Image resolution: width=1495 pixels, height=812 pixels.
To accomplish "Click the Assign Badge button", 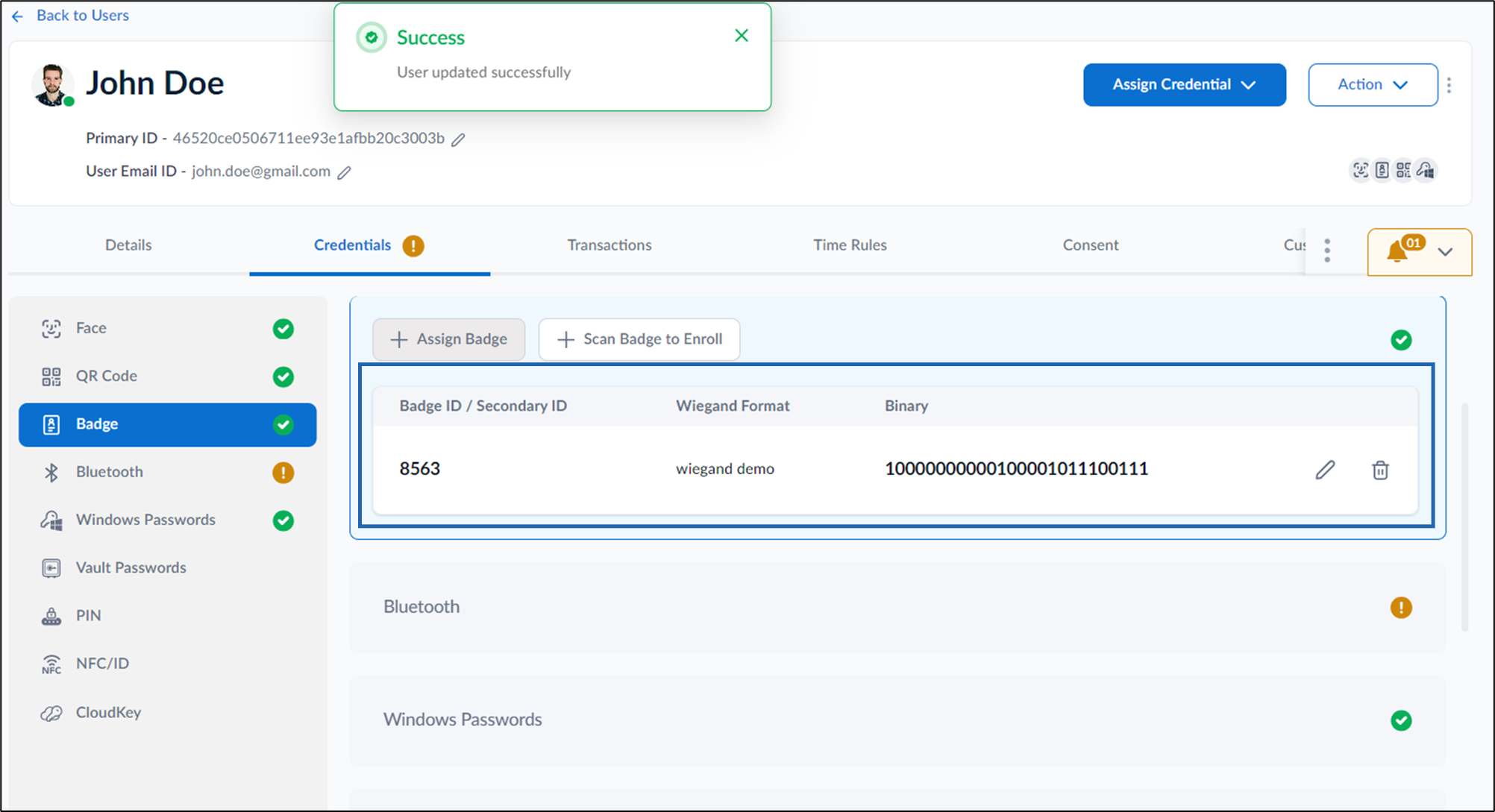I will (448, 339).
